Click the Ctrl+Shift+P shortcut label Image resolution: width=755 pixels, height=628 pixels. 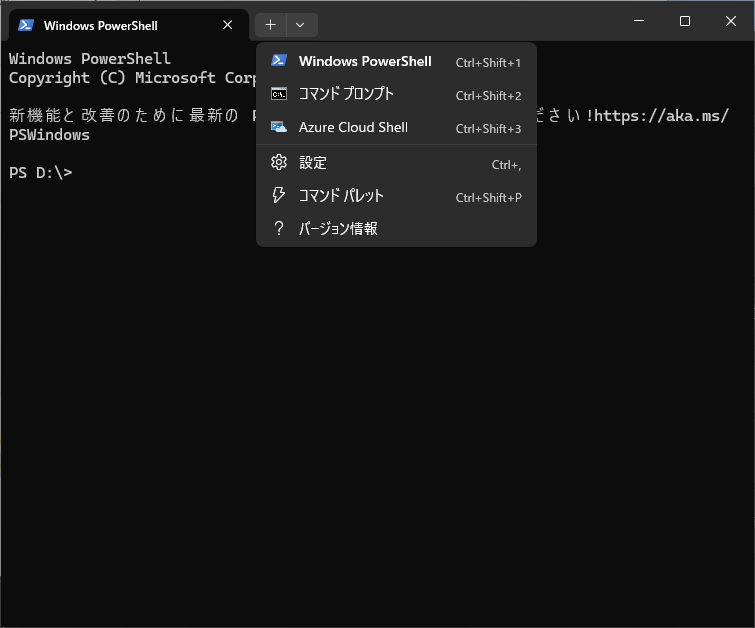tap(488, 197)
